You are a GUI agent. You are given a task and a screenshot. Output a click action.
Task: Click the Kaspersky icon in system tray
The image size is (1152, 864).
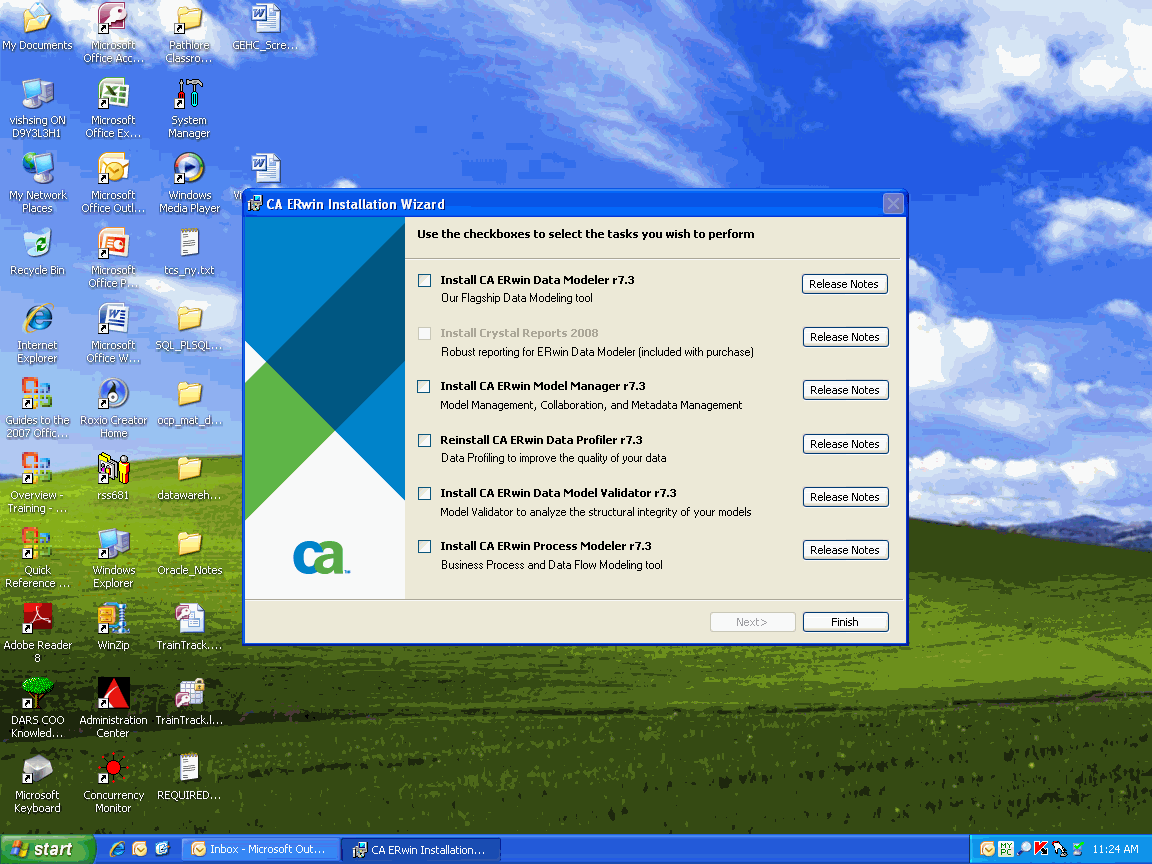[x=1041, y=849]
